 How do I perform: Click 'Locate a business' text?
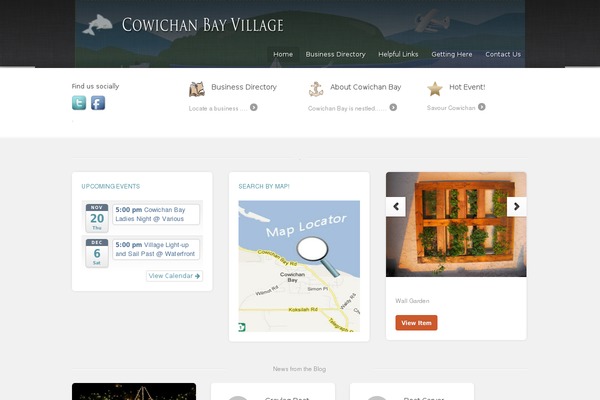click(218, 109)
